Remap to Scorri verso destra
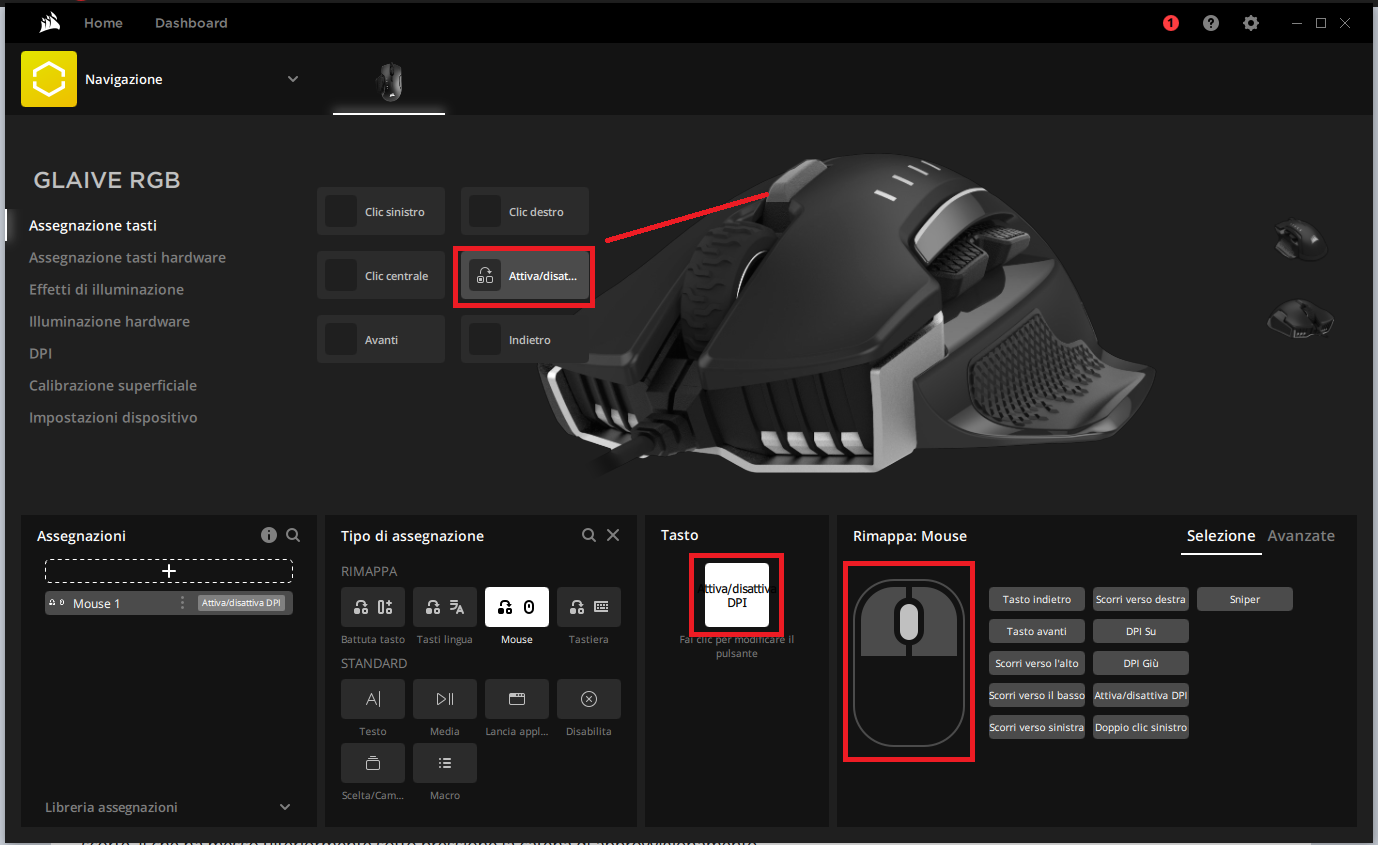 click(1141, 599)
